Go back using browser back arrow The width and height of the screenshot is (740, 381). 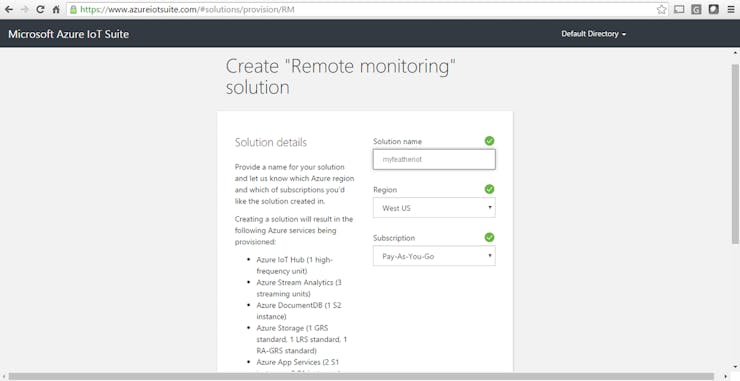pos(8,9)
